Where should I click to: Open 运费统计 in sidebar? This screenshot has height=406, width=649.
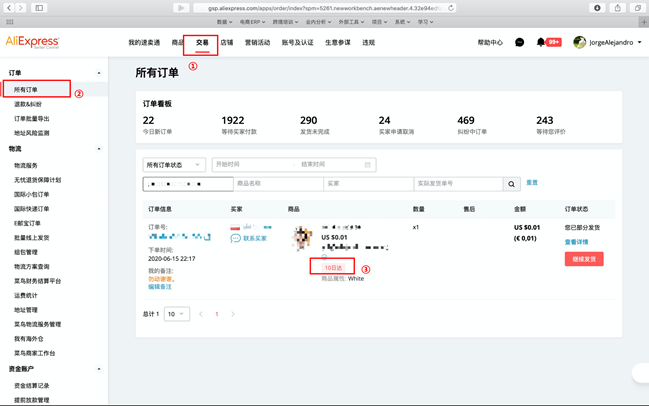(26, 295)
